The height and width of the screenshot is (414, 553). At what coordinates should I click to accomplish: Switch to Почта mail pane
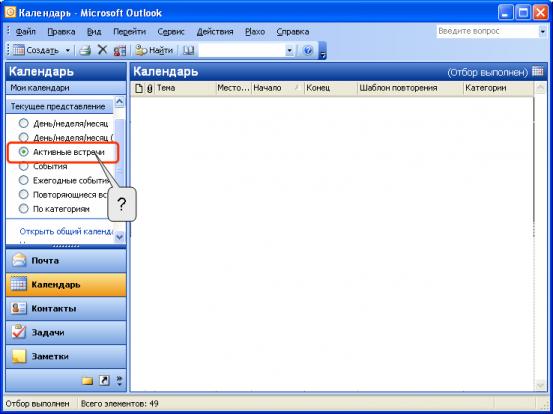[x=66, y=261]
